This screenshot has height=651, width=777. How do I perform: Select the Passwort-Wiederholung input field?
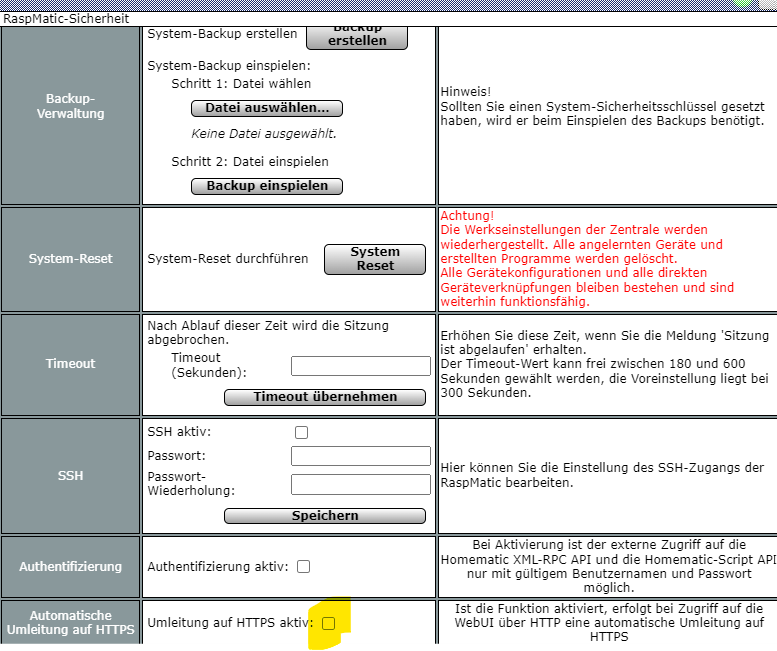pyautogui.click(x=360, y=484)
